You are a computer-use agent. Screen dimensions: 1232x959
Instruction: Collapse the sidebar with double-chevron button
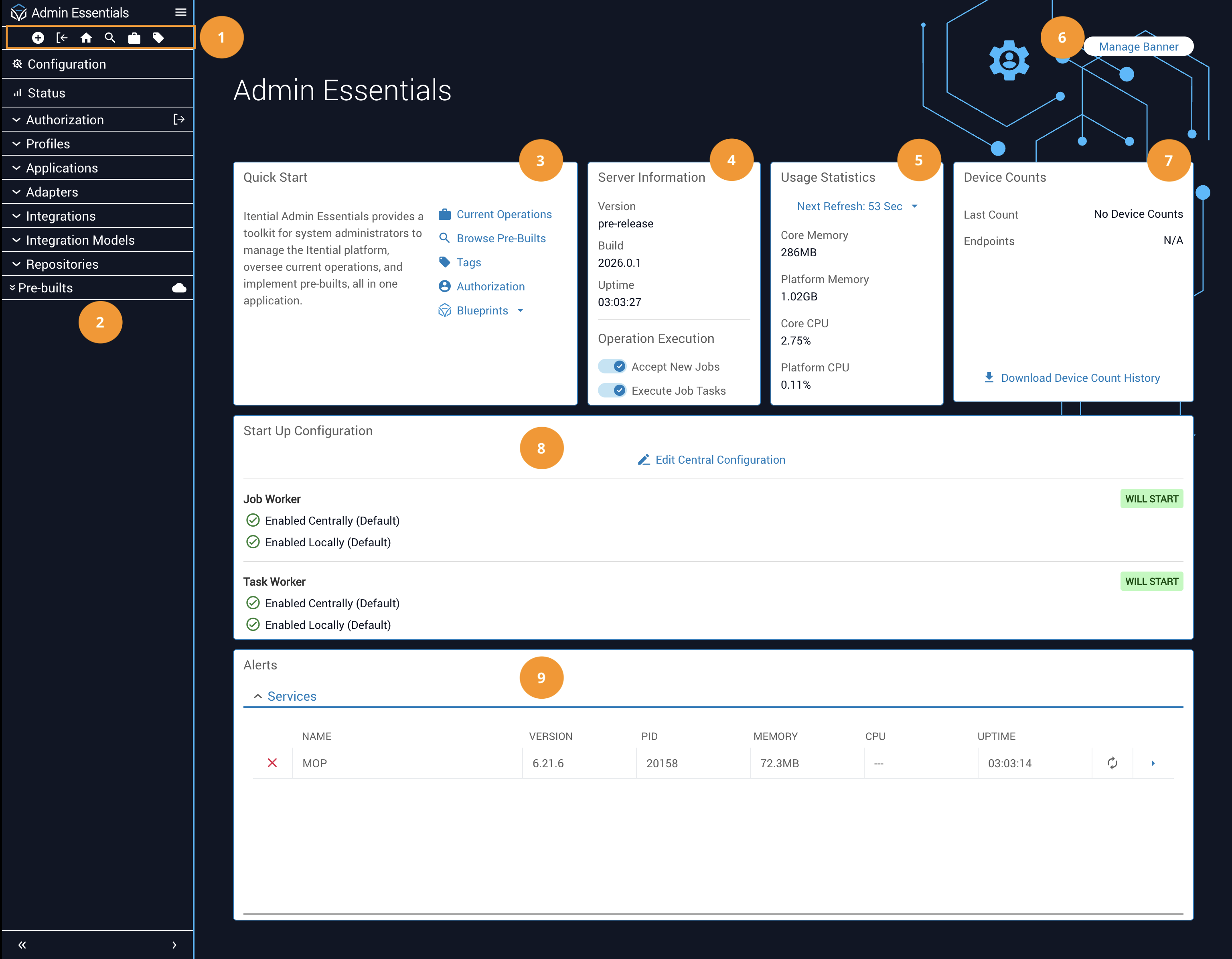pos(22,945)
